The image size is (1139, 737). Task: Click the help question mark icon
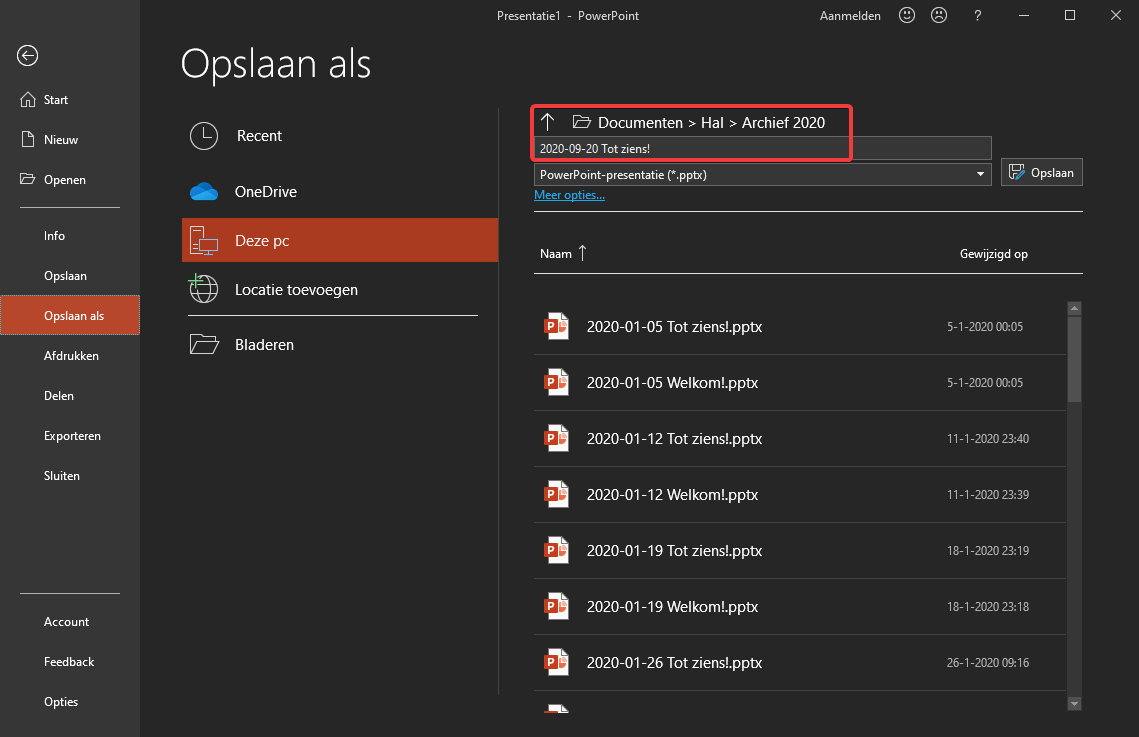click(978, 15)
